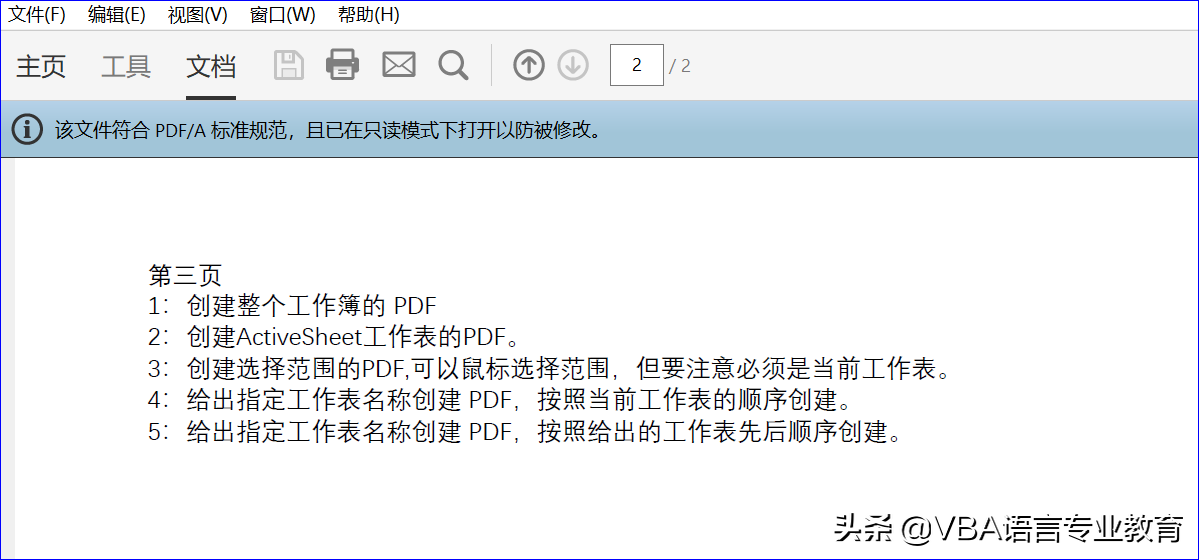Open the 视图(V) menu
Image resolution: width=1199 pixels, height=560 pixels.
198,15
